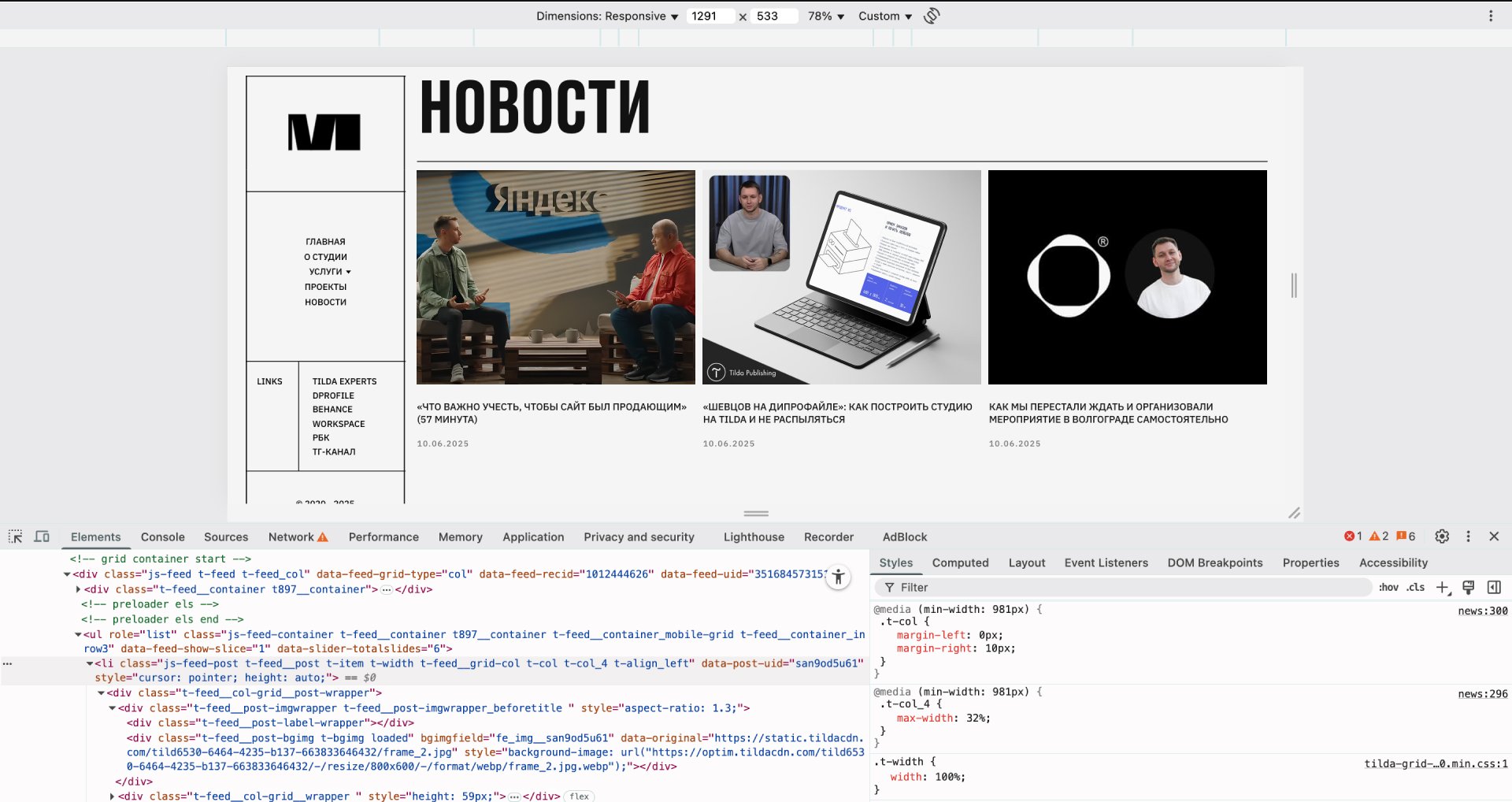Open the Dimensions Responsive dropdown
The width and height of the screenshot is (1512, 802).
pos(606,16)
